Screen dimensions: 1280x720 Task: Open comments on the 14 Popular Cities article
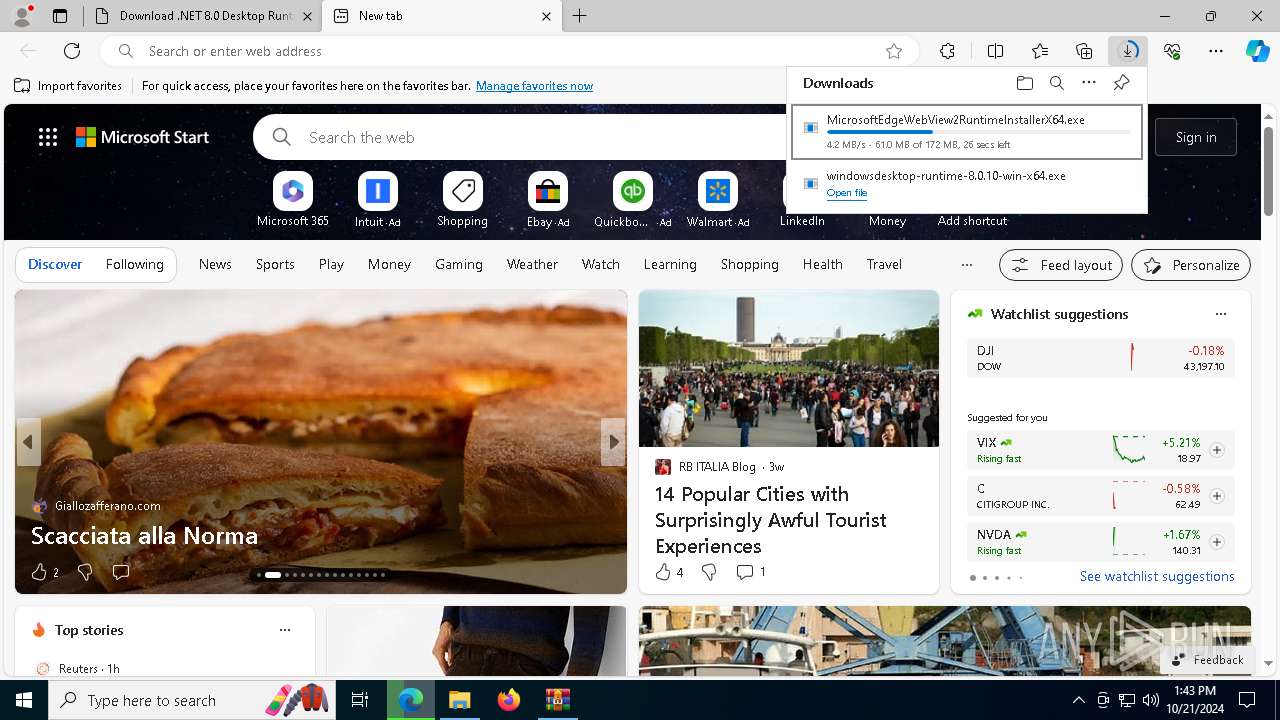751,572
